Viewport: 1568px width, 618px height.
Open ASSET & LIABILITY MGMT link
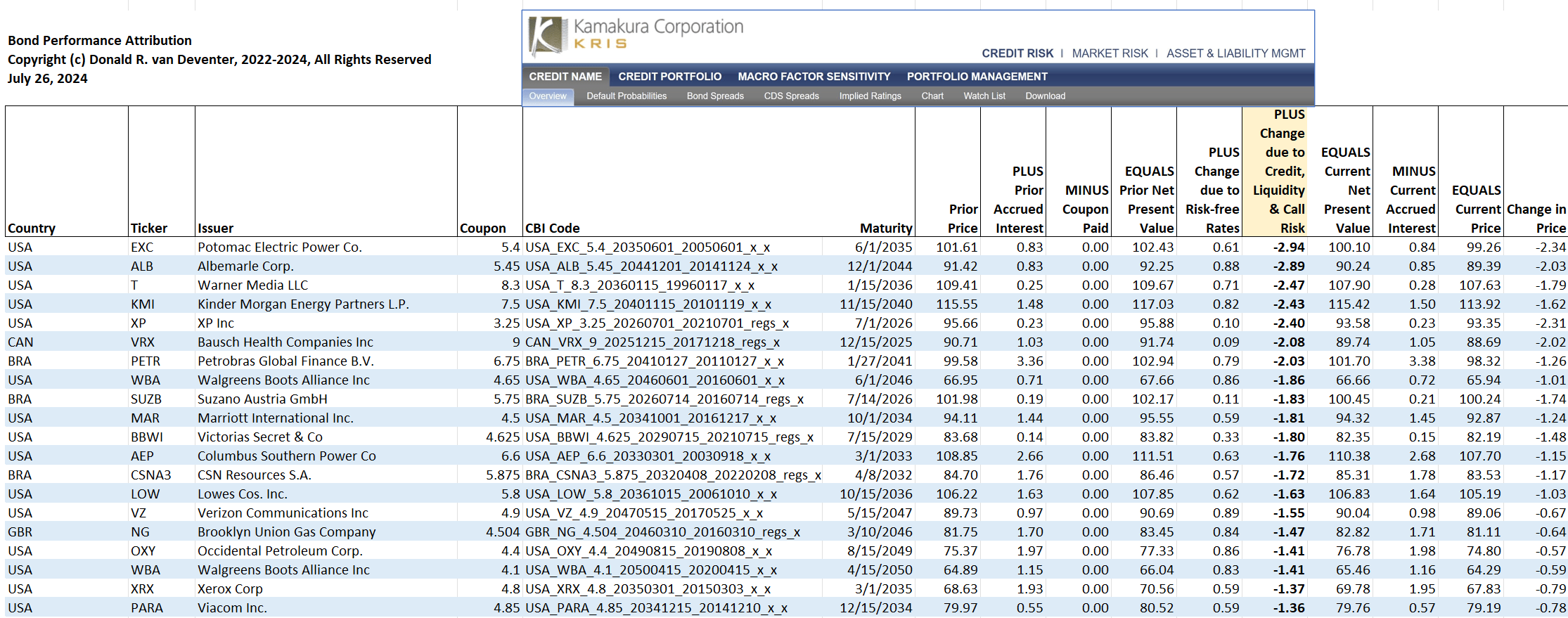[1235, 53]
